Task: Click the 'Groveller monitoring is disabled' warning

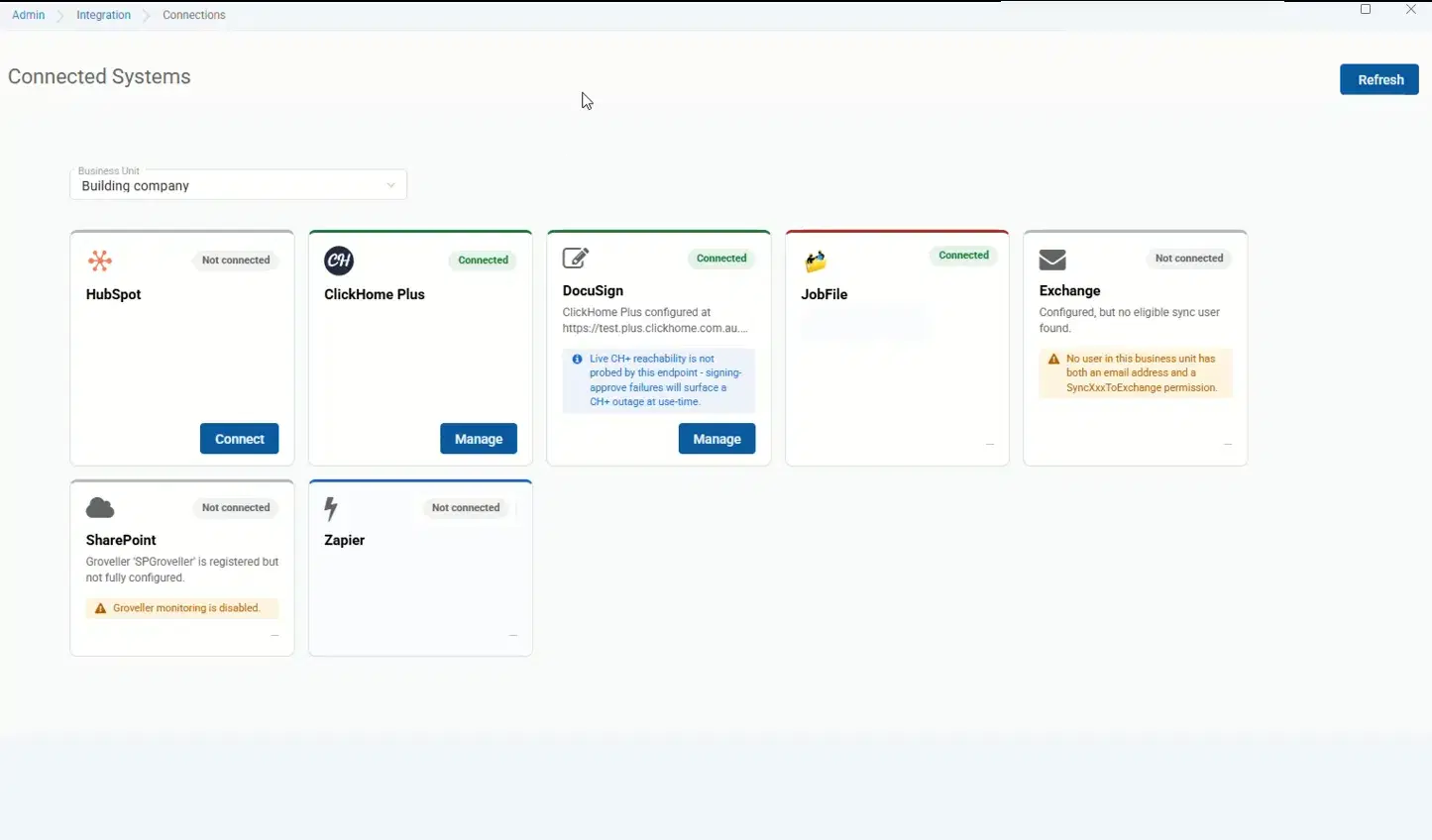Action: pyautogui.click(x=182, y=608)
